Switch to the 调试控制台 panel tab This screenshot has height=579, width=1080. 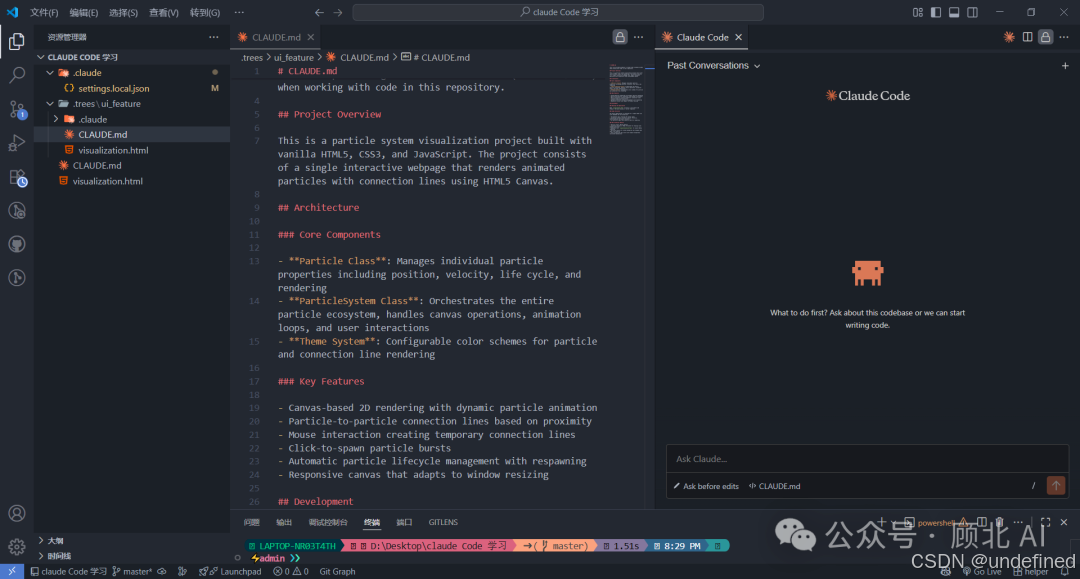coord(328,523)
